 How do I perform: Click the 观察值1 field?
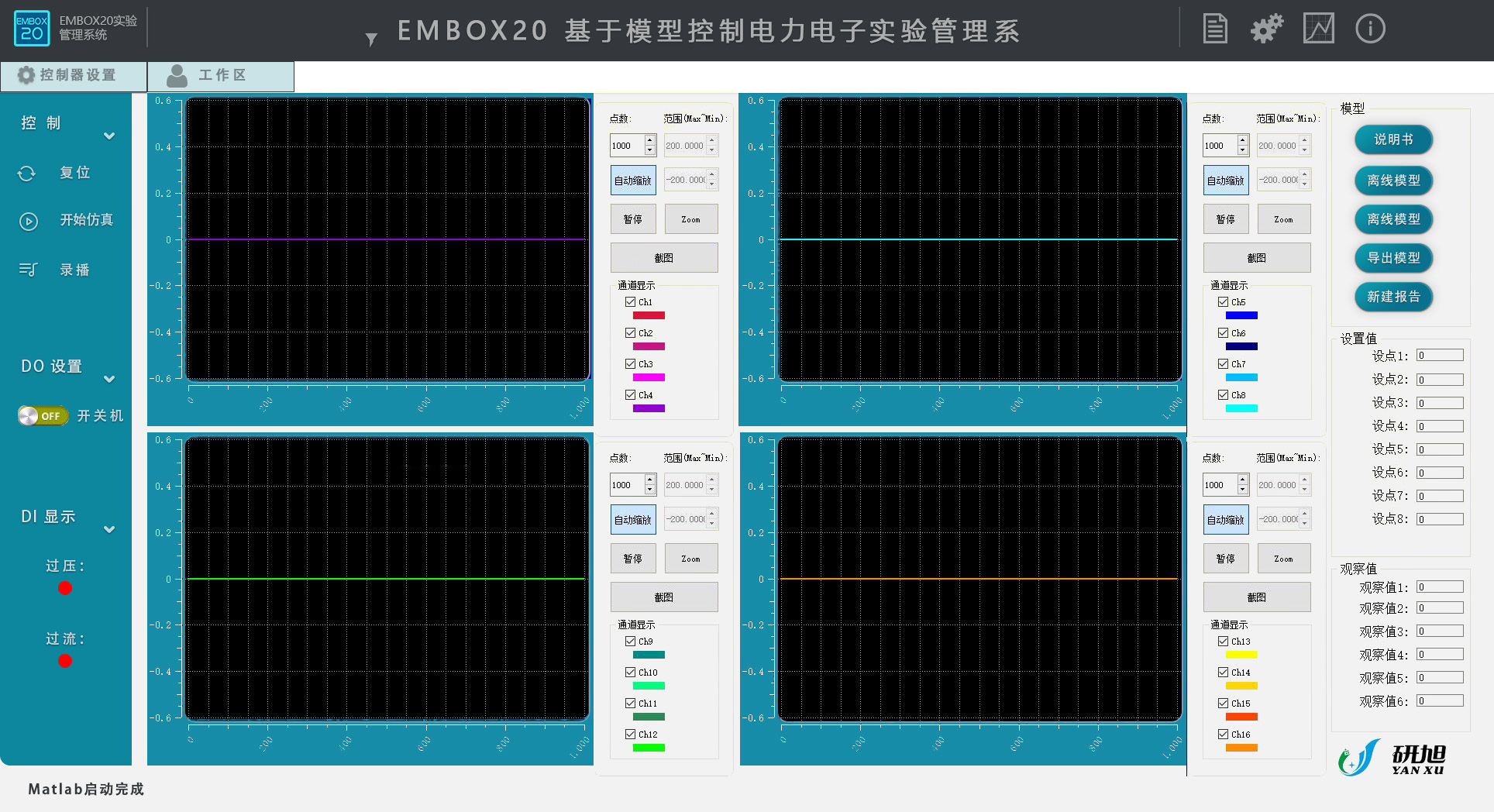coord(1440,587)
